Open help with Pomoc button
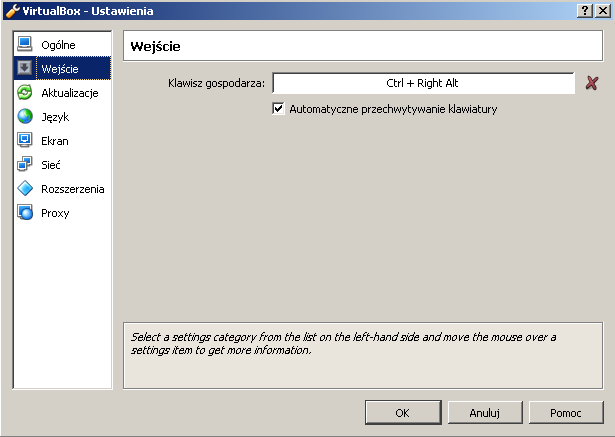 coord(566,412)
